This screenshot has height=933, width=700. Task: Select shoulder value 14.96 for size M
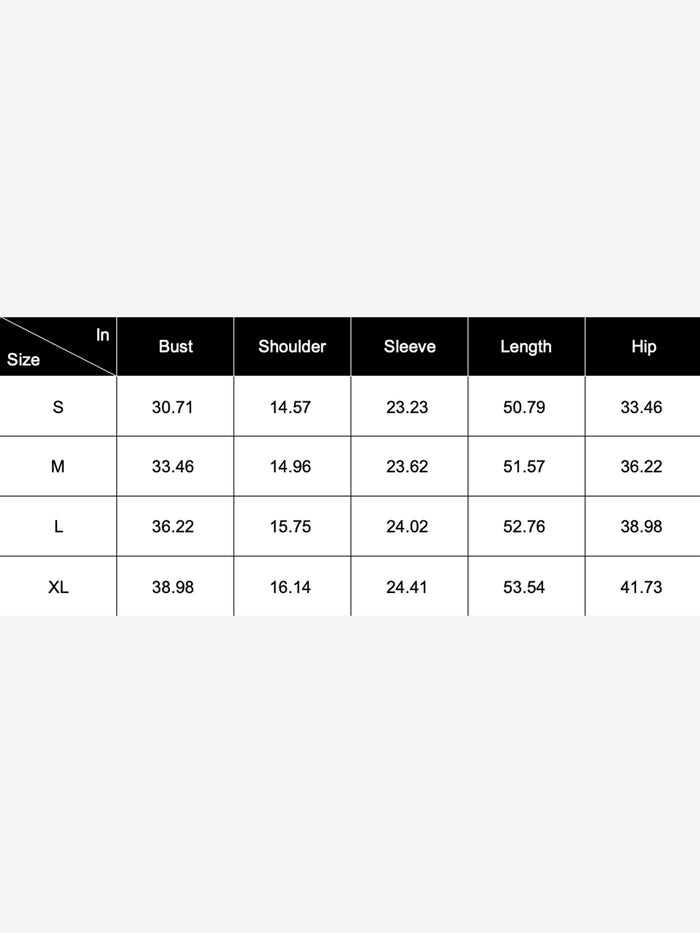click(x=290, y=467)
